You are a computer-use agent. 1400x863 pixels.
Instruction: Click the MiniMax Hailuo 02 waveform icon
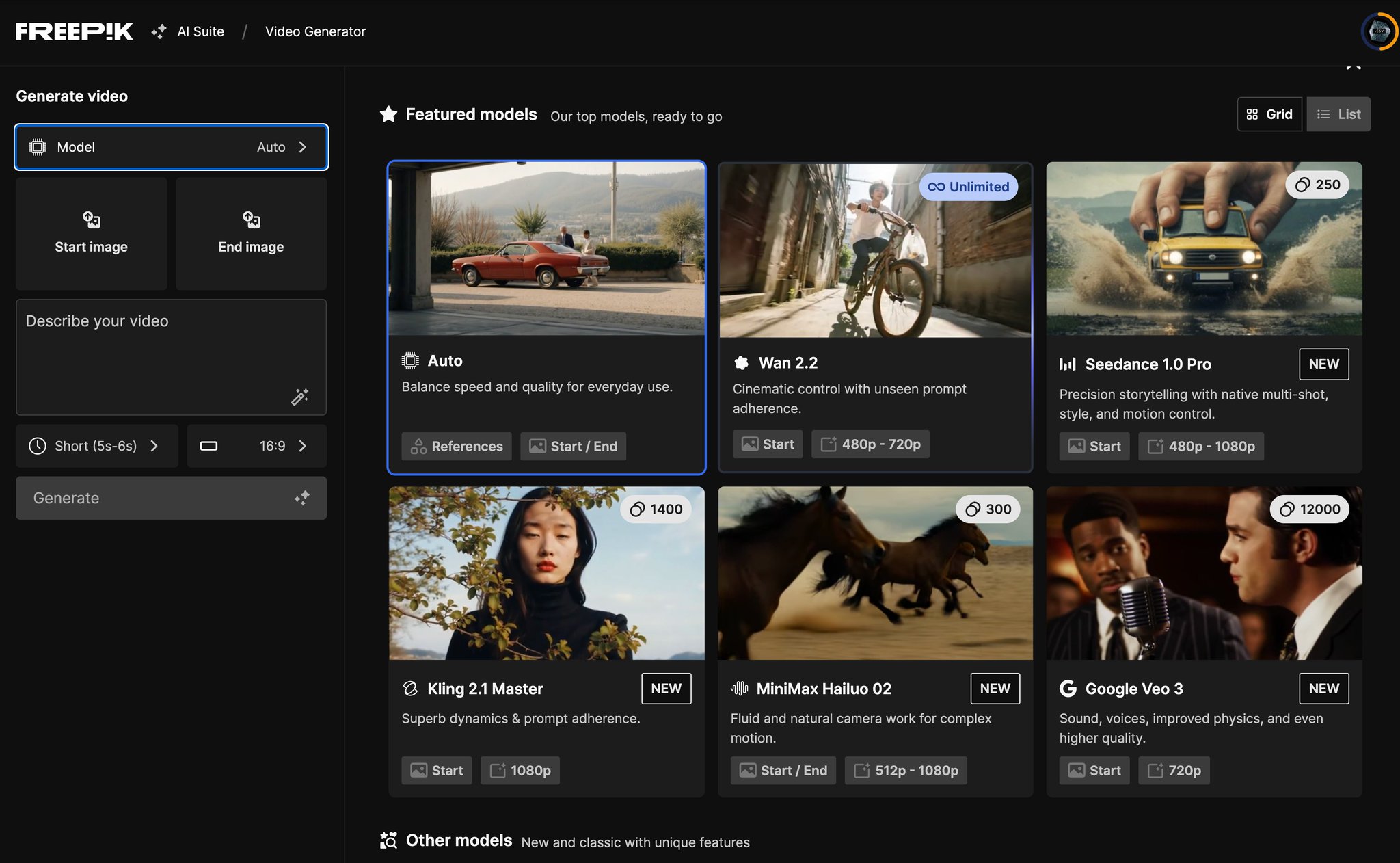click(x=740, y=689)
